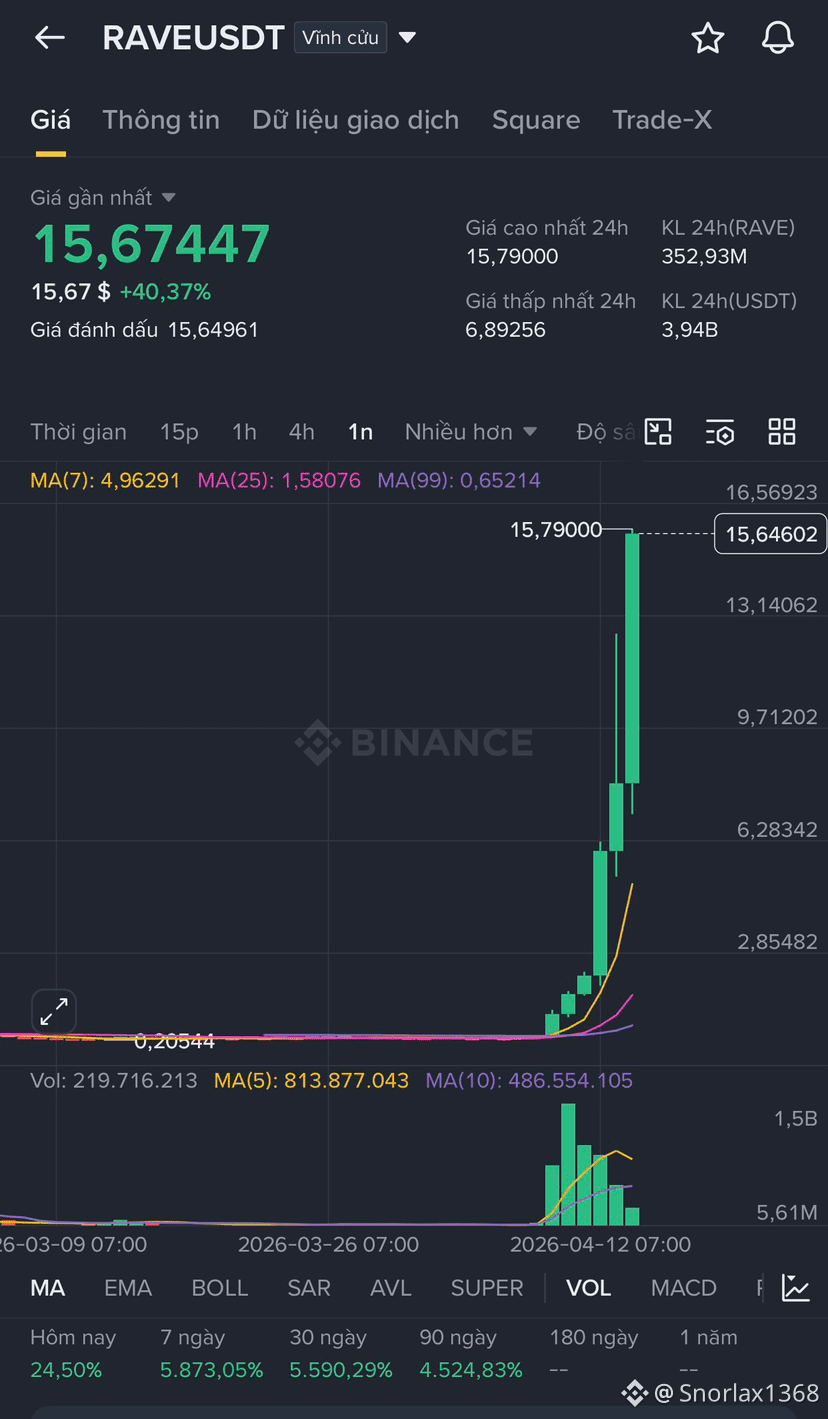Tap the Vĩnh cửu contract label
828x1419 pixels.
[340, 38]
